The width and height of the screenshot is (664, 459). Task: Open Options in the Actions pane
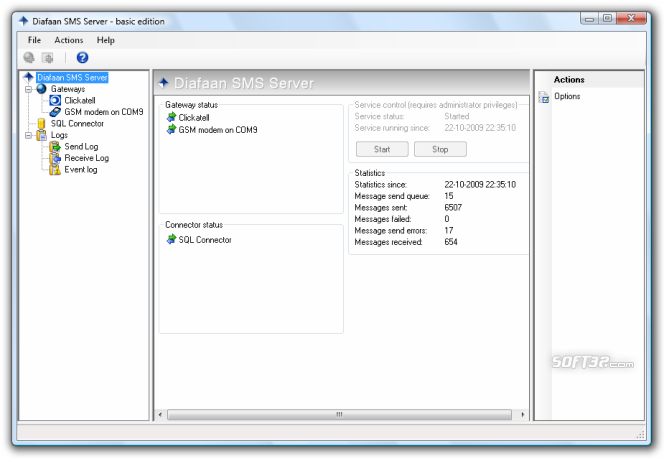(567, 96)
